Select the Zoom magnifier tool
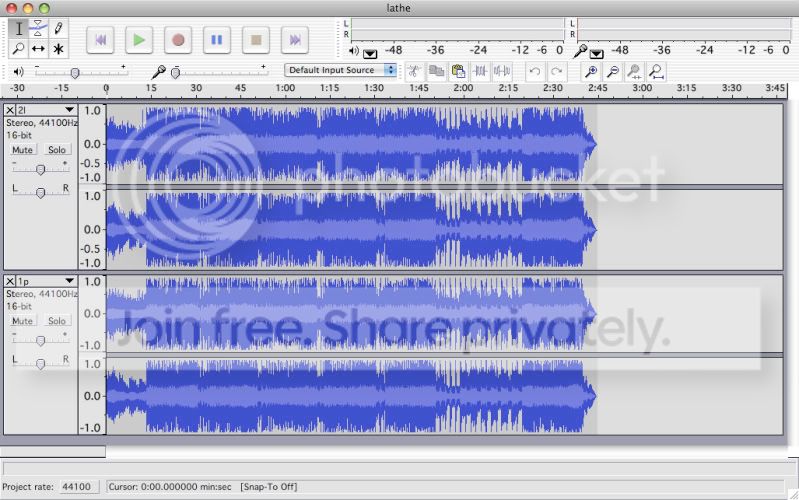Image resolution: width=799 pixels, height=500 pixels. tap(18, 49)
